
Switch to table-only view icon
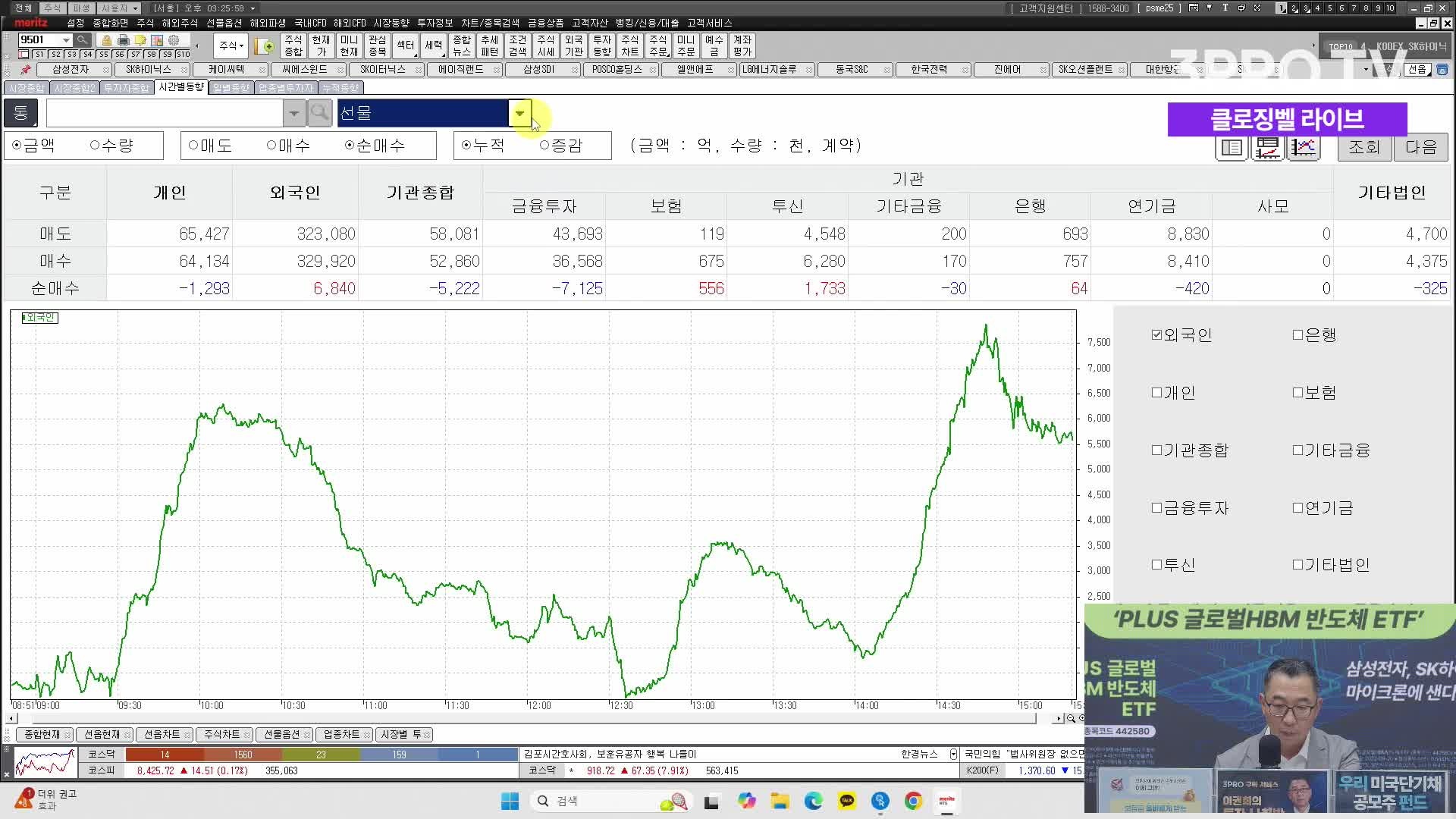point(1232,147)
